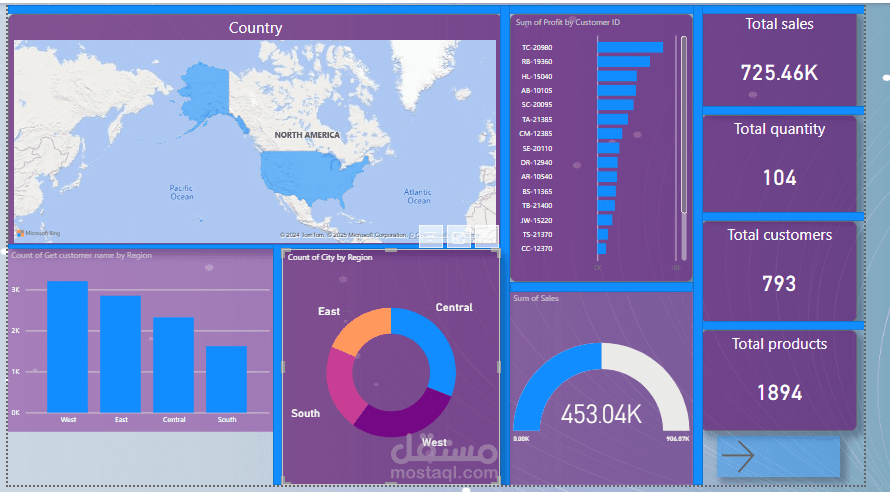Click the CC-12370 customer label

click(537, 249)
